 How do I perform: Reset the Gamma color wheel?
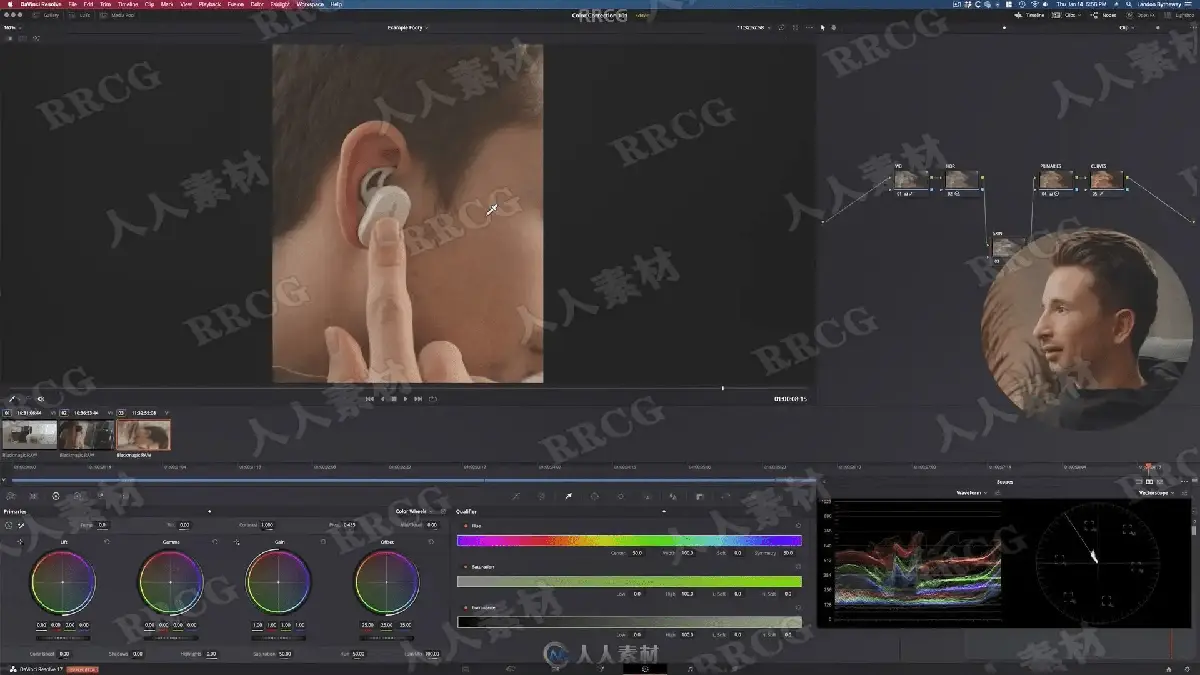[215, 541]
